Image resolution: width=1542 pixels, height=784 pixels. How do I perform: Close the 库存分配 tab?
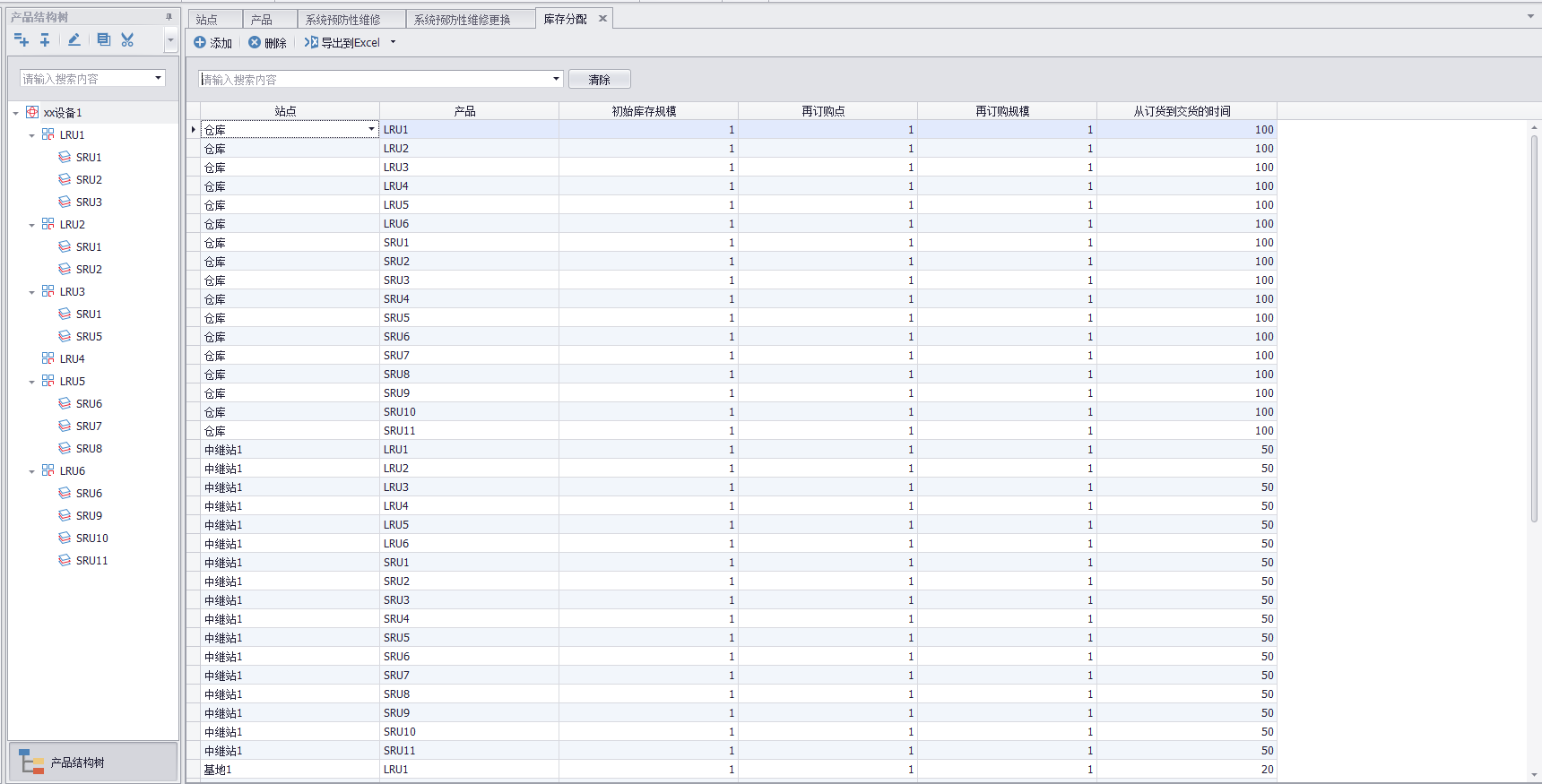pyautogui.click(x=602, y=19)
